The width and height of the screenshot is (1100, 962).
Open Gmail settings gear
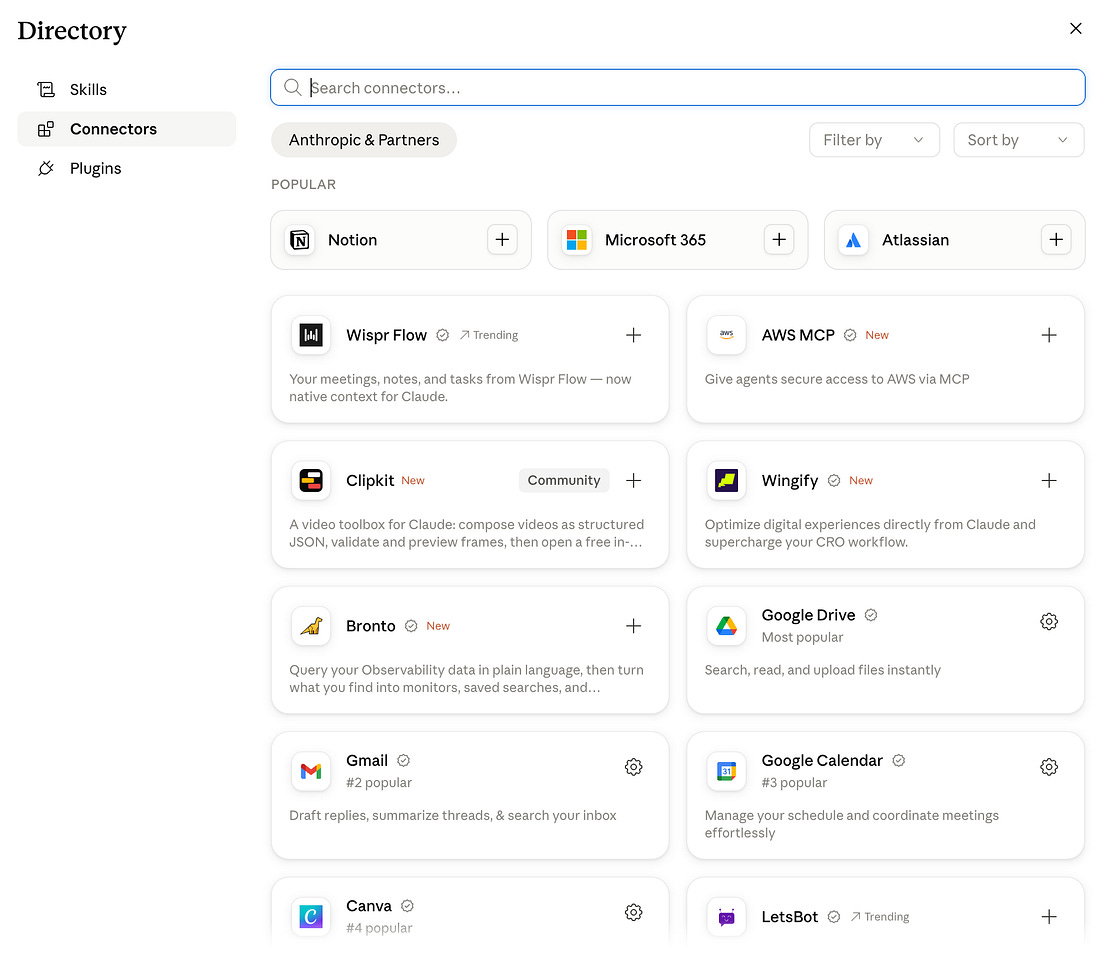[x=633, y=767]
